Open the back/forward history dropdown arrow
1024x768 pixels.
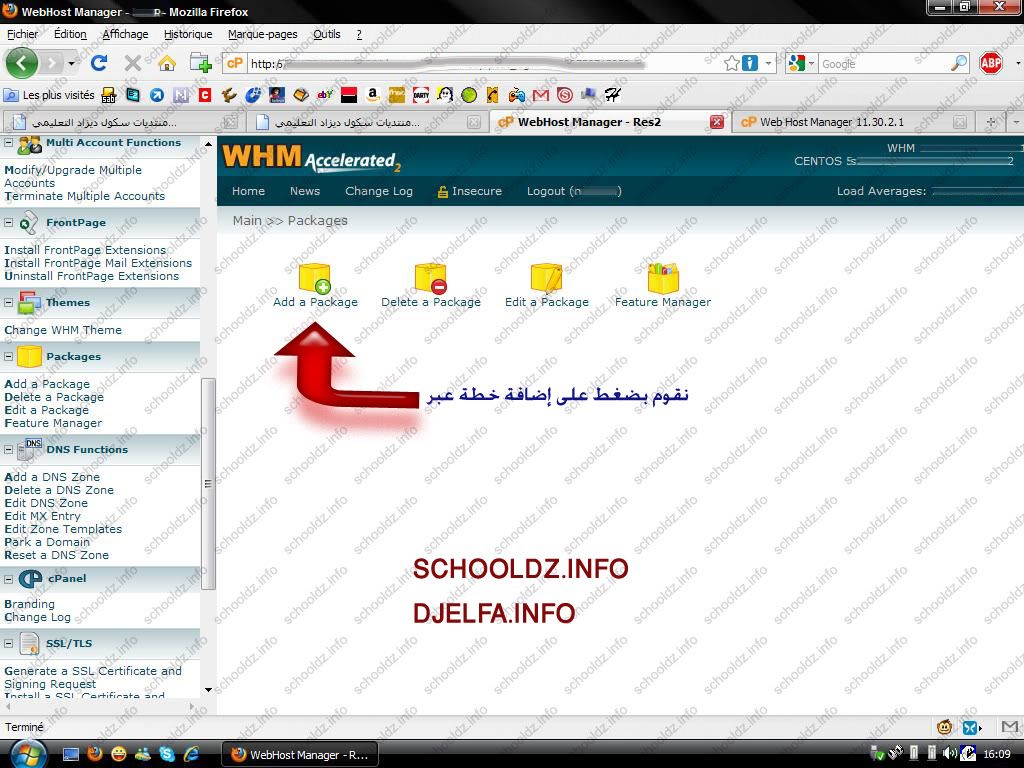71,63
